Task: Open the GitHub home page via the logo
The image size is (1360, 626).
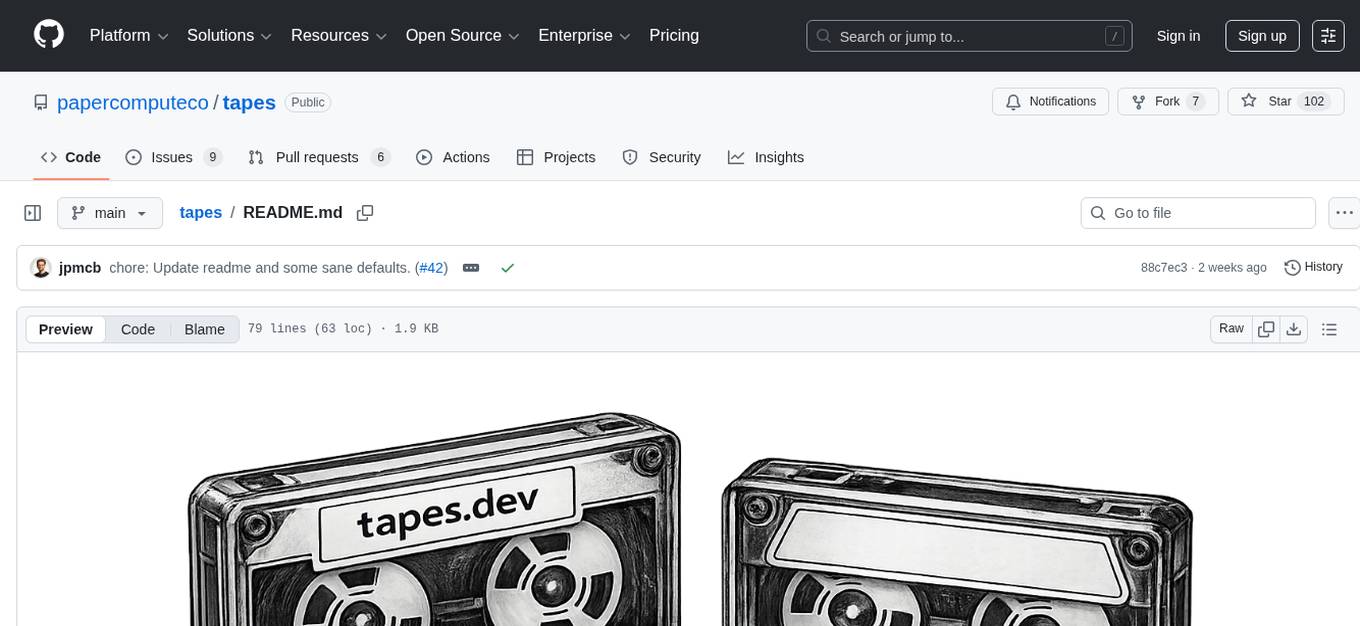Action: click(48, 35)
